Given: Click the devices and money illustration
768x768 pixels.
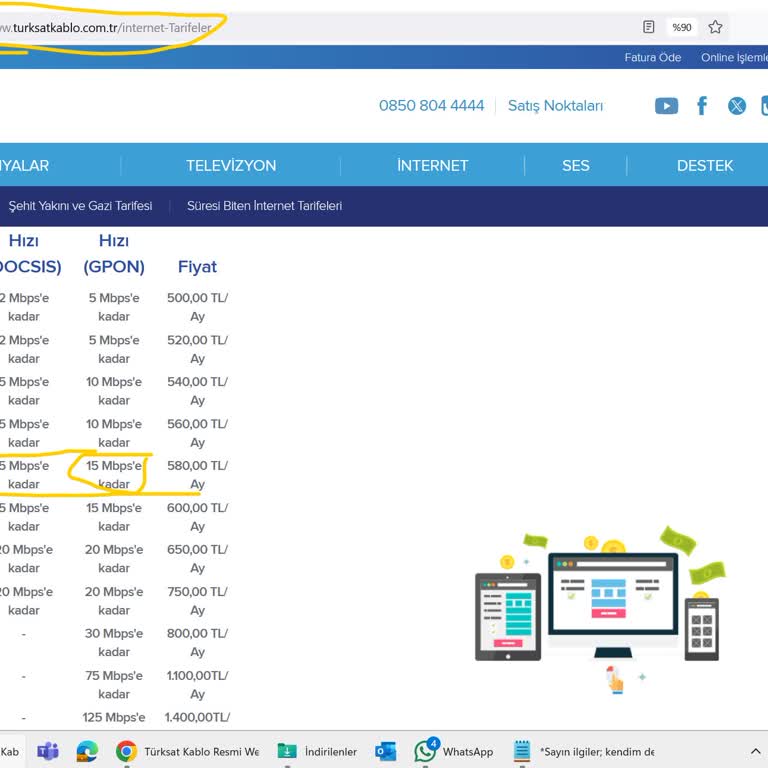Looking at the screenshot, I should (x=599, y=610).
